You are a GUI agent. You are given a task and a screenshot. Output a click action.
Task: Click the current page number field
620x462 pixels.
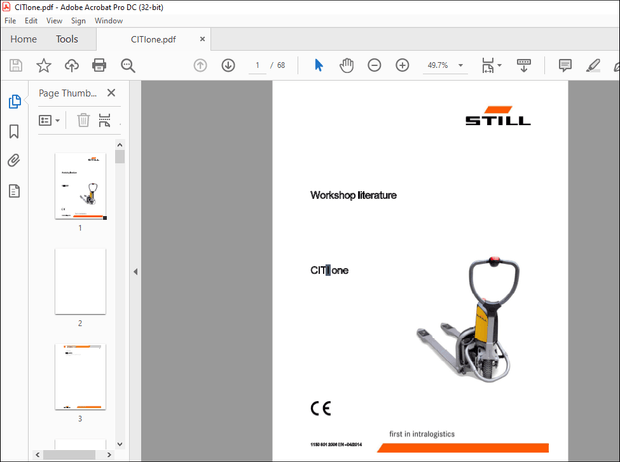257,65
